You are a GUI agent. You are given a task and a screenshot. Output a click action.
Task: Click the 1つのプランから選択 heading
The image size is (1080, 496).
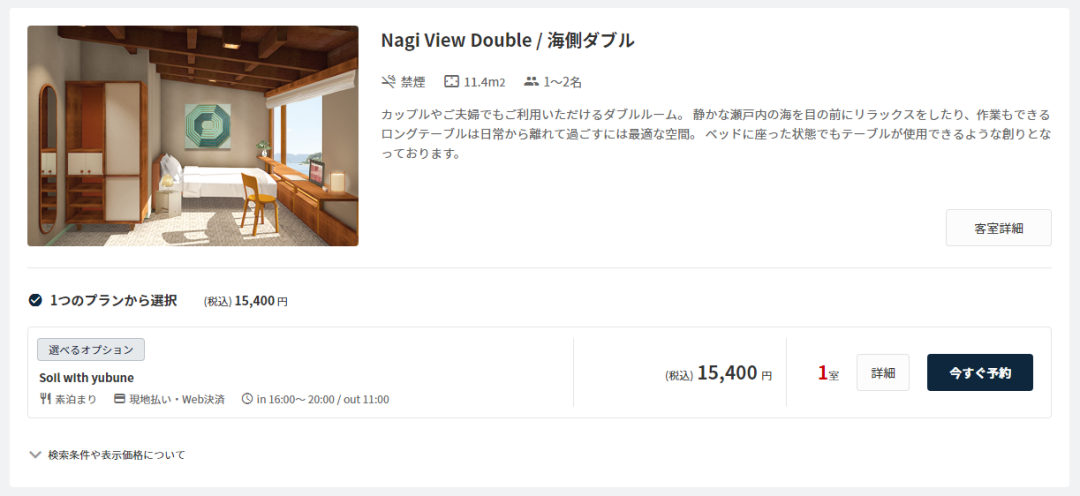[x=114, y=300]
